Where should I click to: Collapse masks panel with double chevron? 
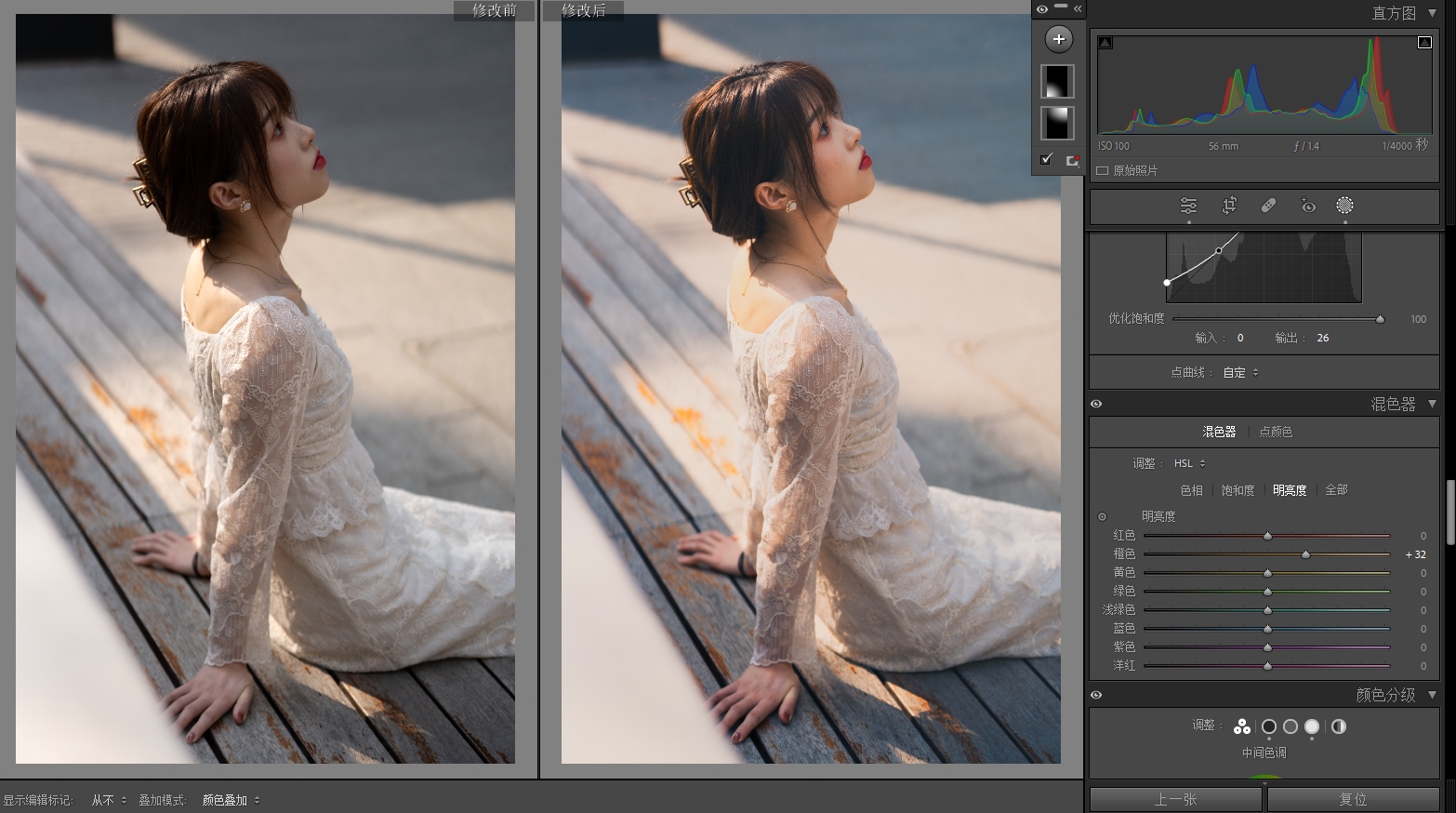click(1078, 9)
